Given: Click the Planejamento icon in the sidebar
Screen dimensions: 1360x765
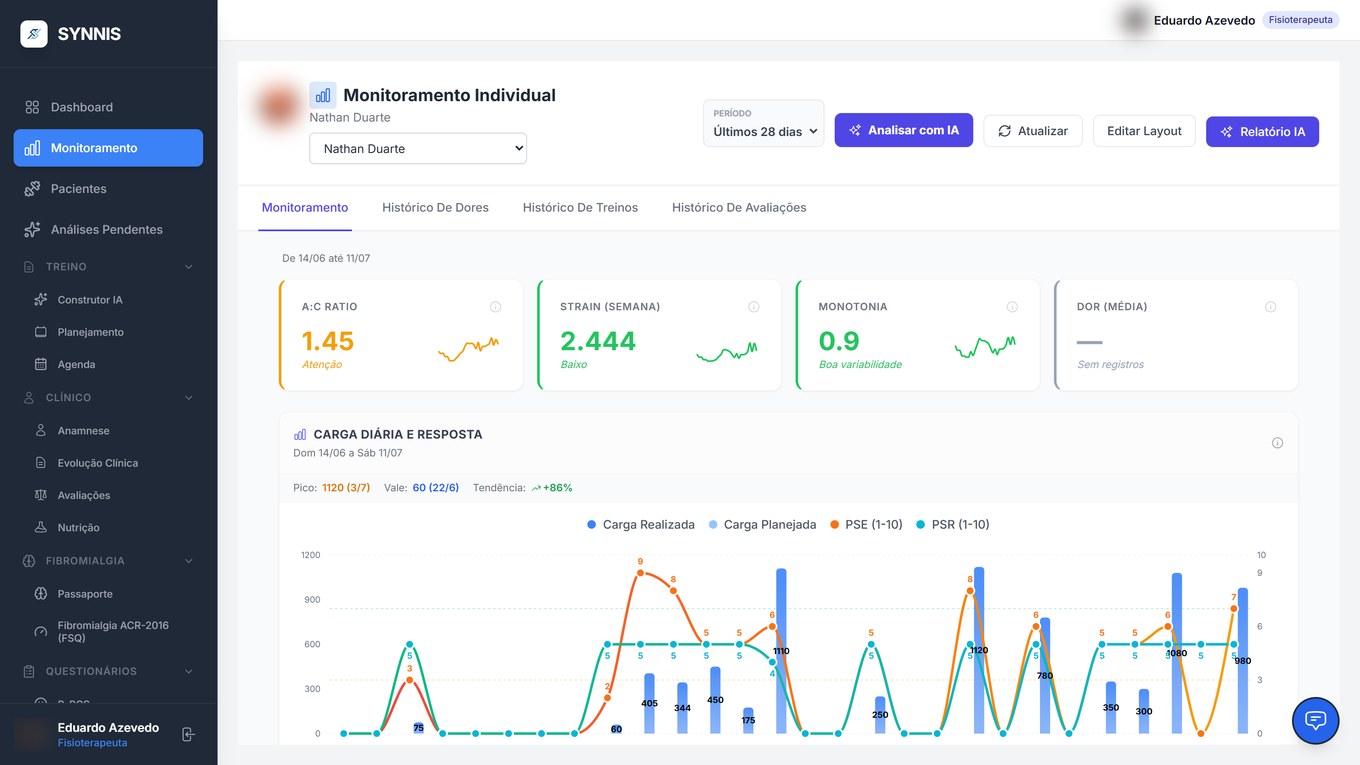Looking at the screenshot, I should [x=41, y=332].
